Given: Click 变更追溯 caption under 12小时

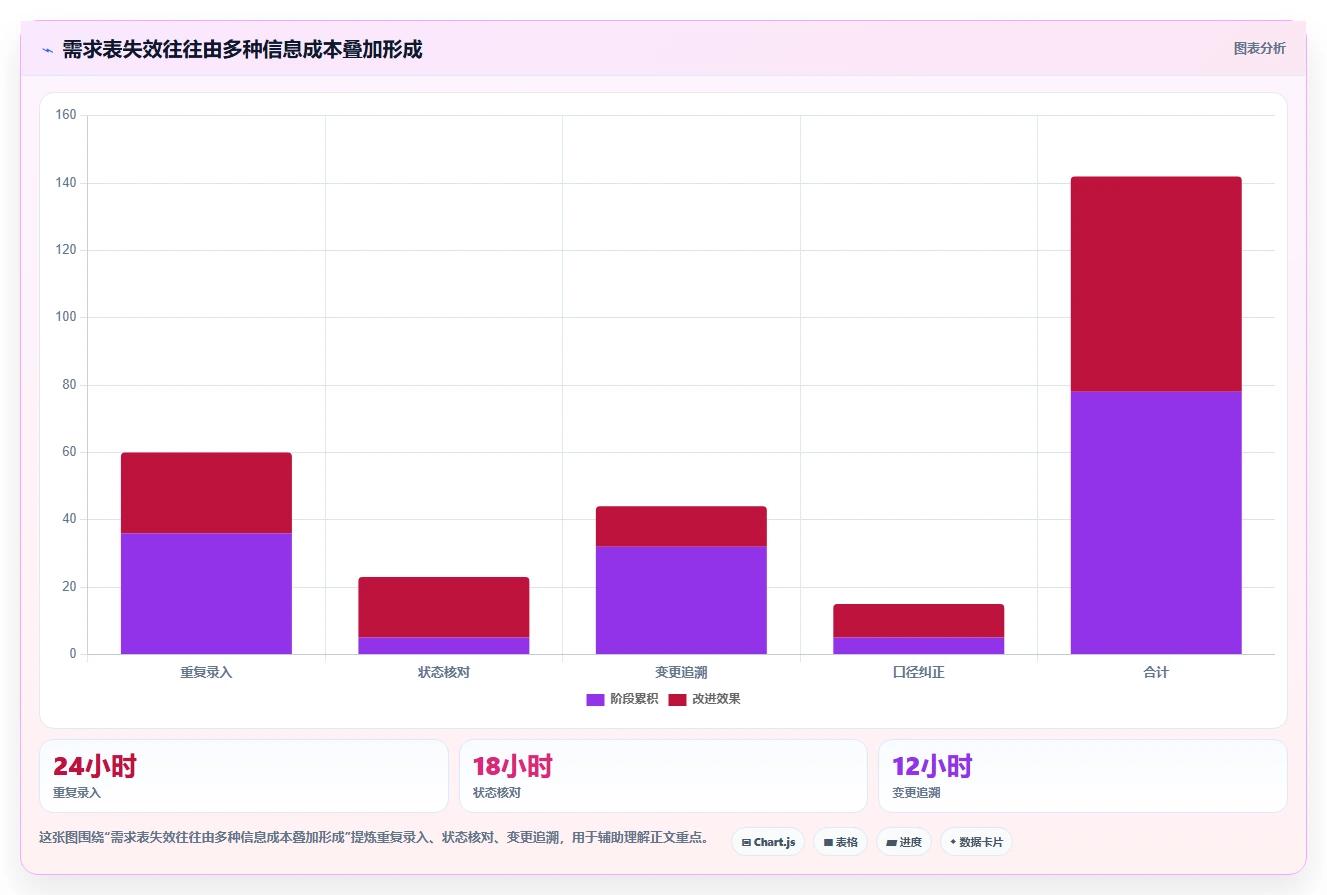Looking at the screenshot, I should pyautogui.click(x=916, y=793).
